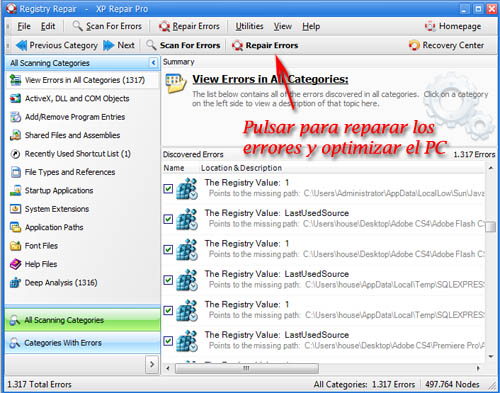500x393 pixels.
Task: Select 'Recently Used Shortcut List (1)' category text
Action: (x=78, y=154)
